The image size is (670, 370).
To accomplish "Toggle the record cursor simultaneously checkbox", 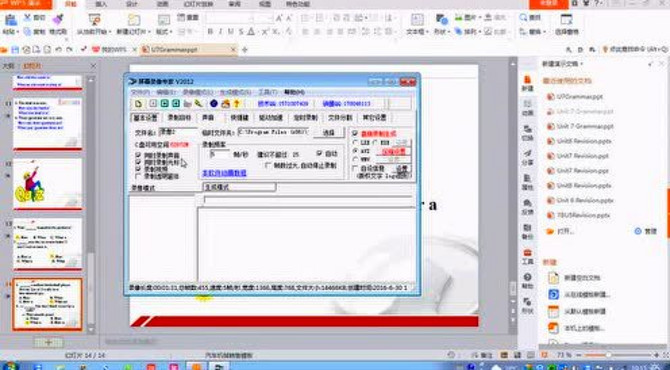I will pyautogui.click(x=138, y=162).
